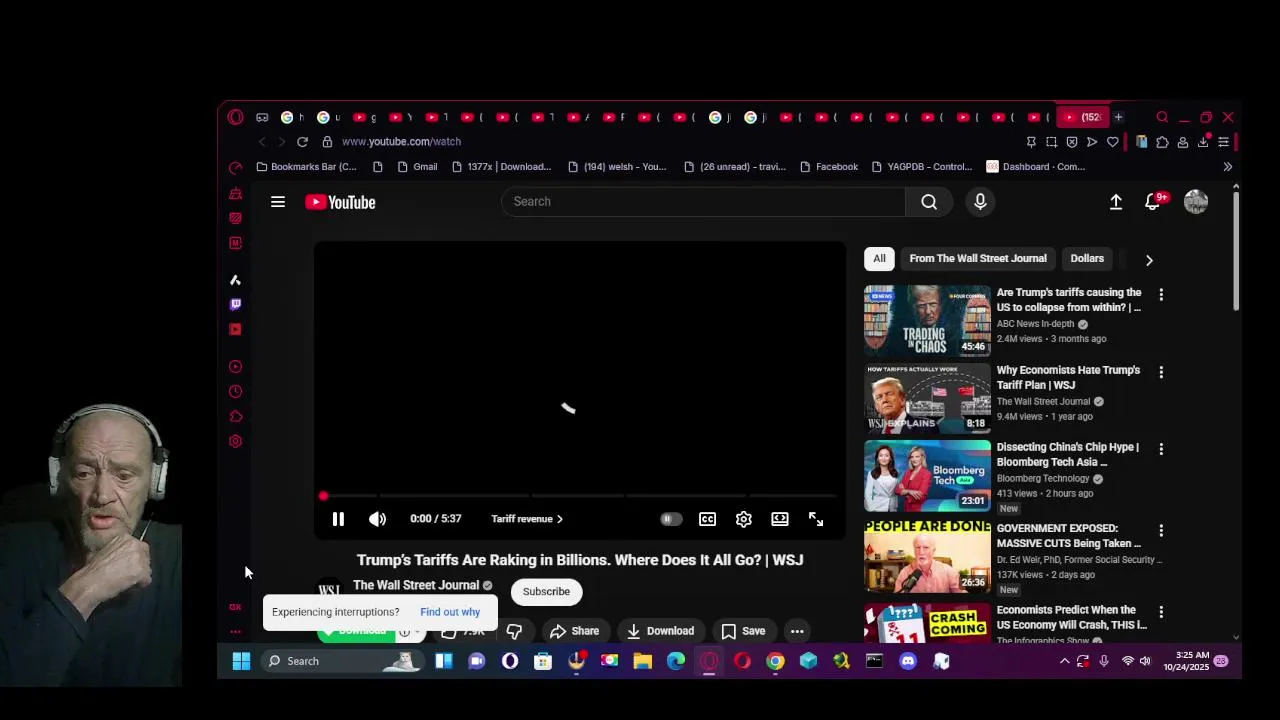The image size is (1280, 720).
Task: Reload the page with refresh icon
Action: tap(302, 142)
